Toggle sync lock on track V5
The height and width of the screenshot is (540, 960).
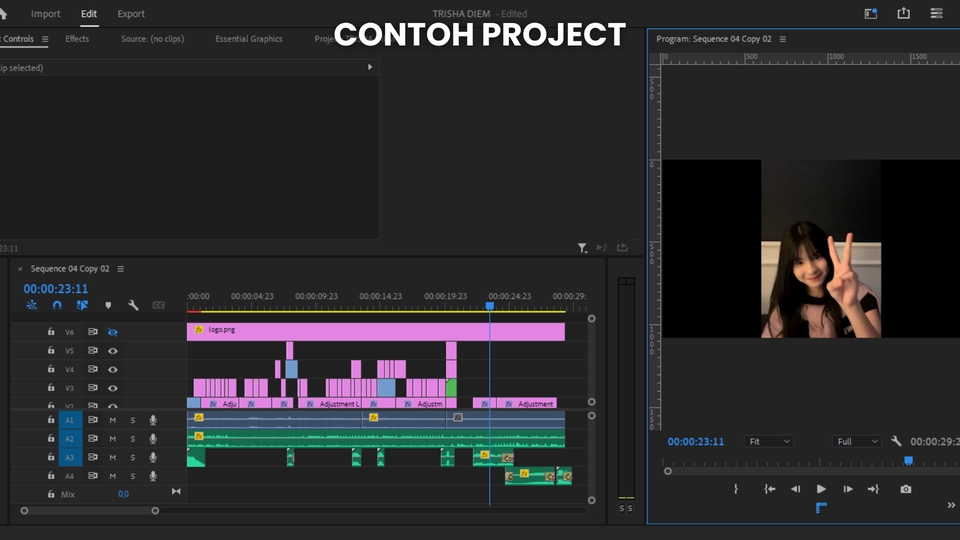point(92,351)
